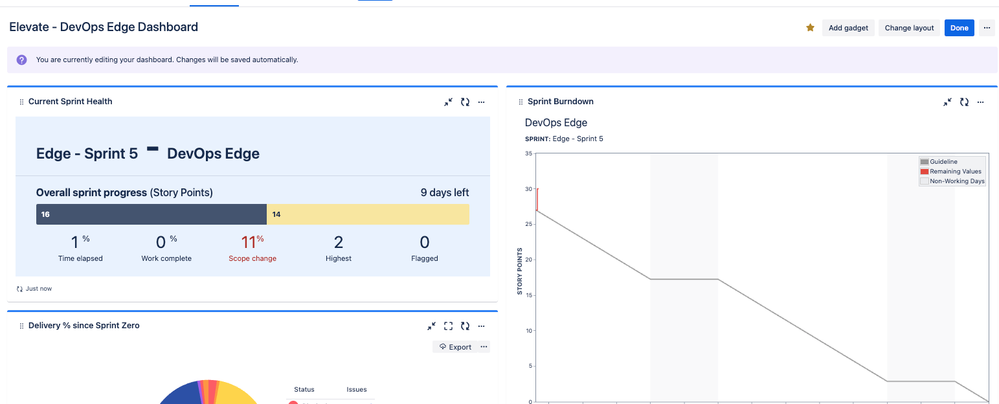The width and height of the screenshot is (999, 404).
Task: Open Sprint Burndown gadget more menu
Action: (981, 102)
